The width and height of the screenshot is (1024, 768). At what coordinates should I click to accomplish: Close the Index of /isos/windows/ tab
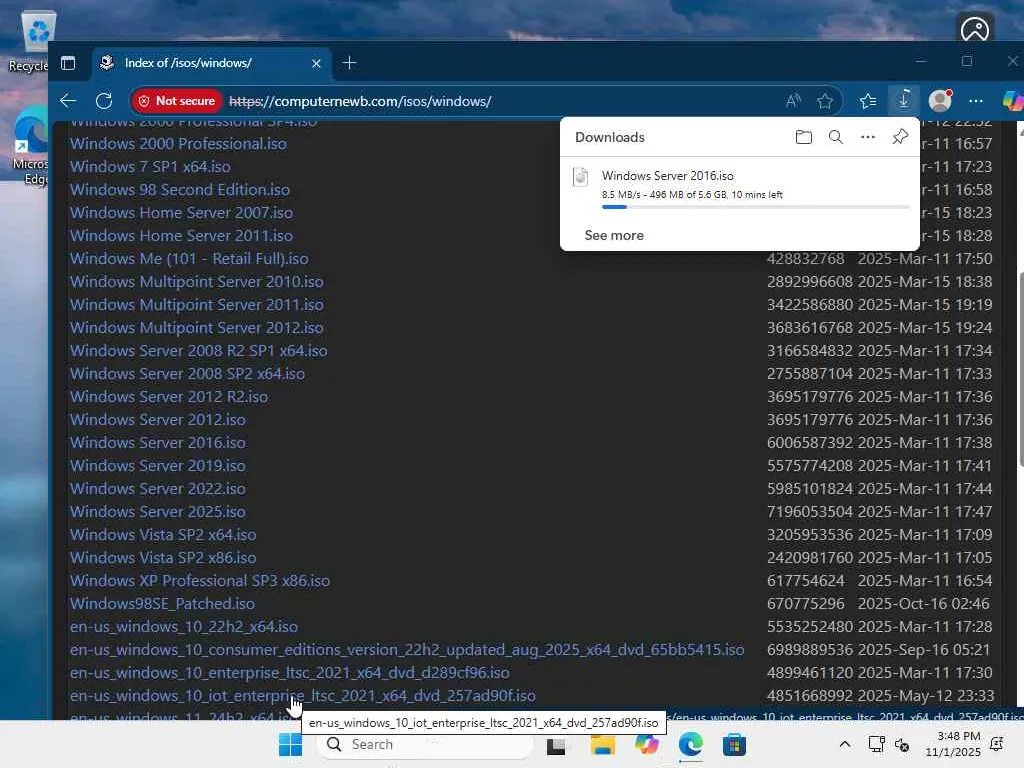pyautogui.click(x=316, y=63)
